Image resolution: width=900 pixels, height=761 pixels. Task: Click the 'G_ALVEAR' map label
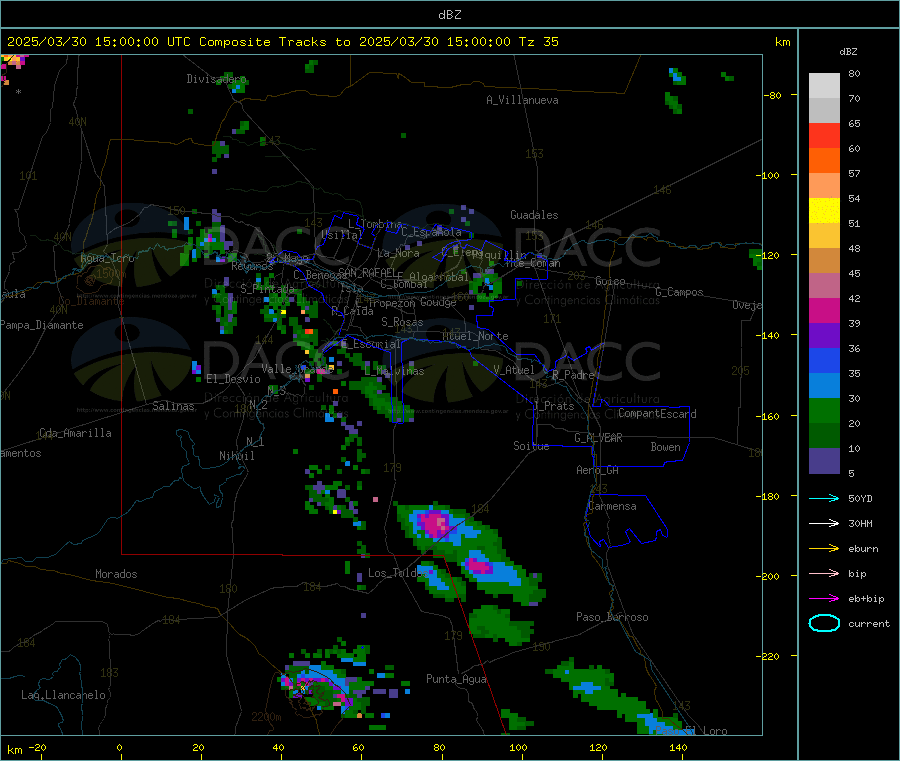point(598,437)
